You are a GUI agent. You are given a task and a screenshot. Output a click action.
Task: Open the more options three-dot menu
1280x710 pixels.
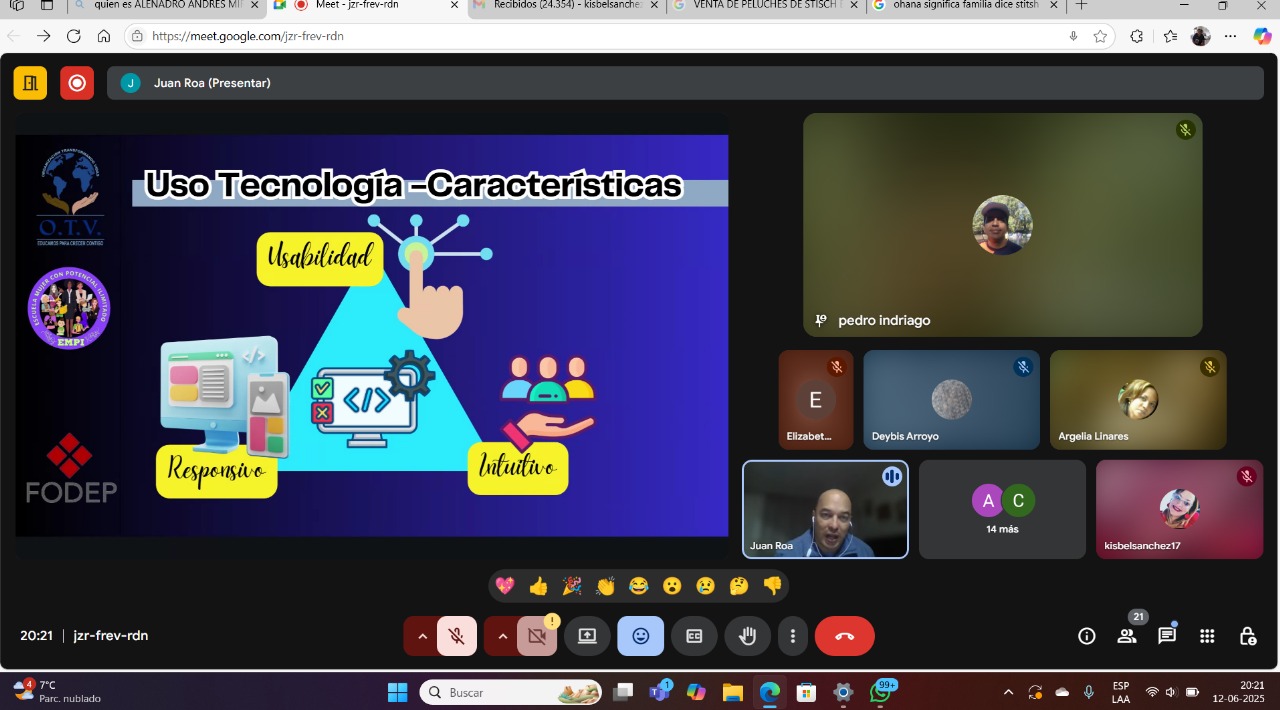793,636
